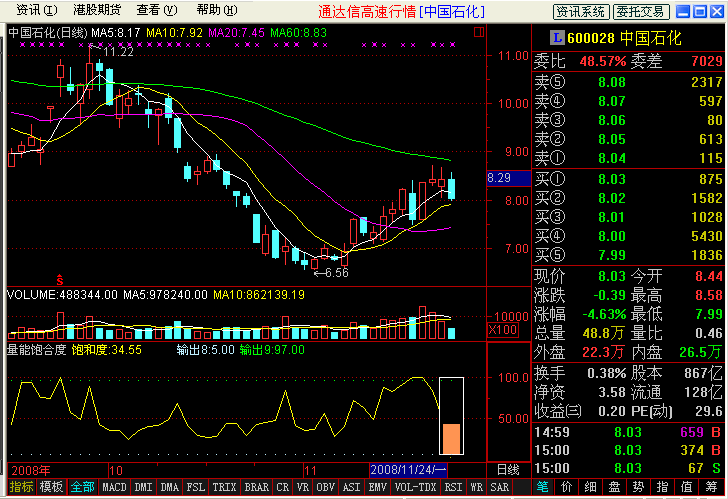Image resolution: width=728 pixels, height=499 pixels.
Task: Click the 饱和度:34.55 indicator label
Action: coord(106,350)
